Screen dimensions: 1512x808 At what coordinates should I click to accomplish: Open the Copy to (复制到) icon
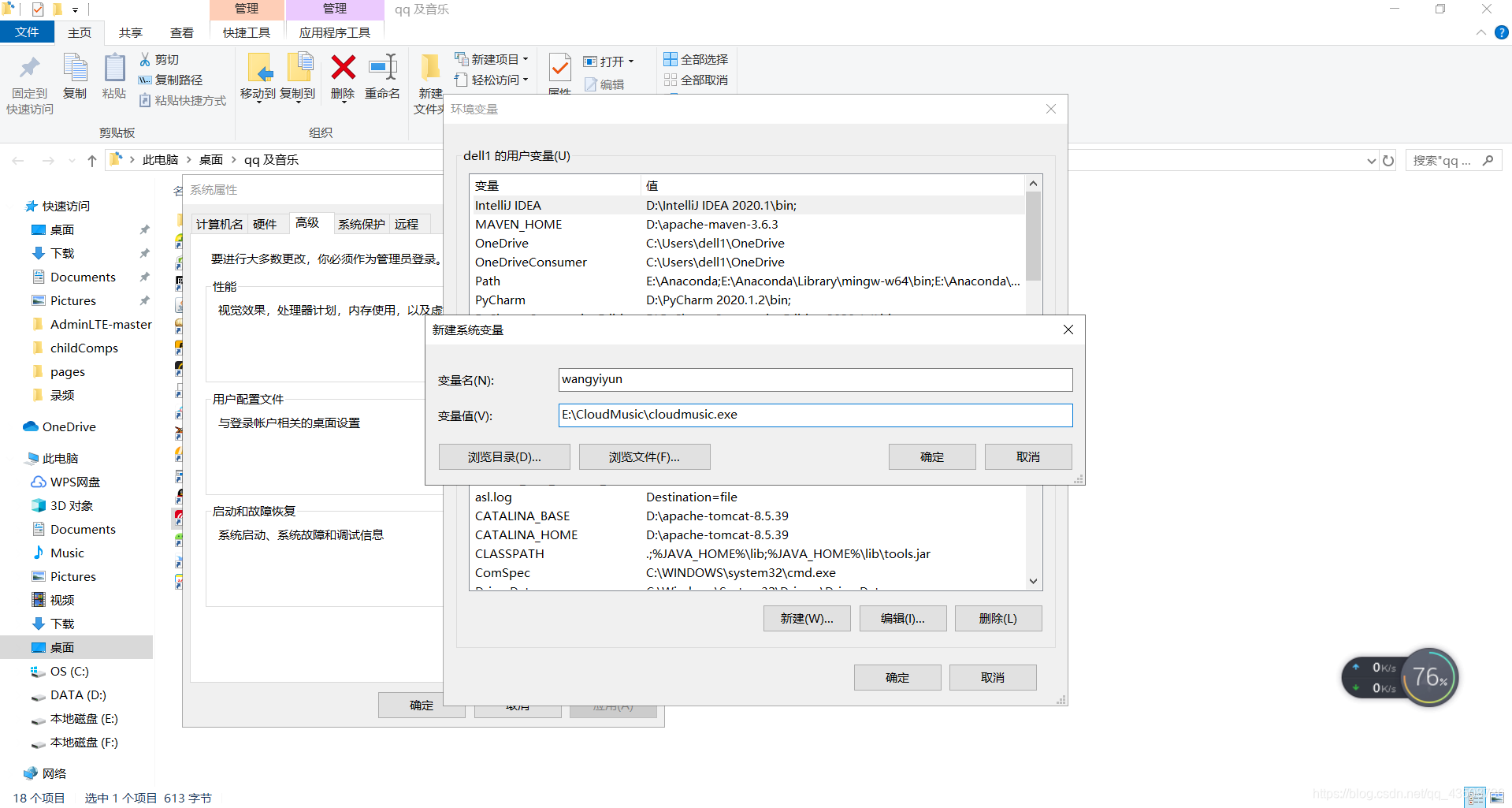(x=299, y=68)
